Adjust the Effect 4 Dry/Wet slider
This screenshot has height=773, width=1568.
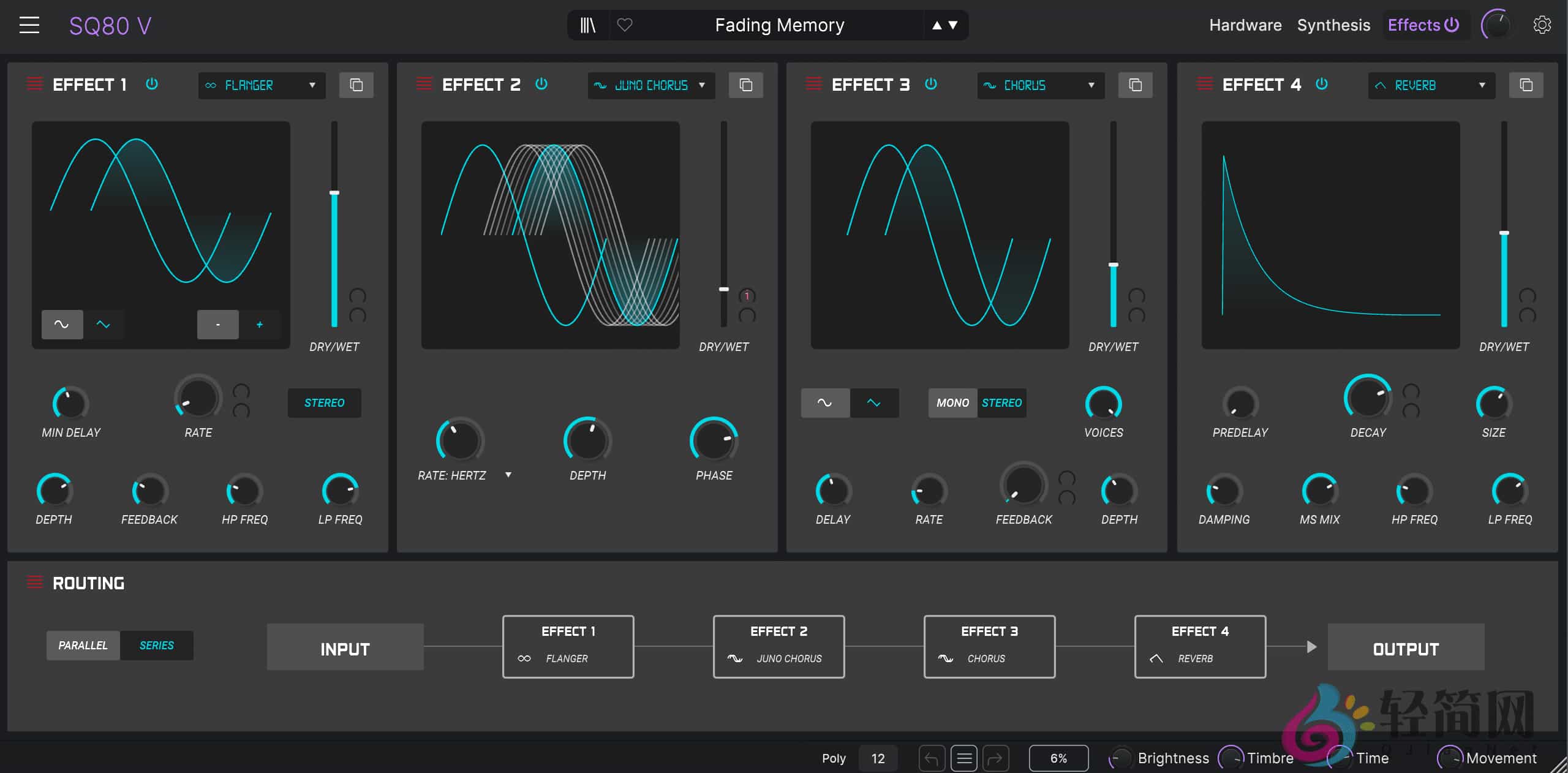tap(1503, 233)
